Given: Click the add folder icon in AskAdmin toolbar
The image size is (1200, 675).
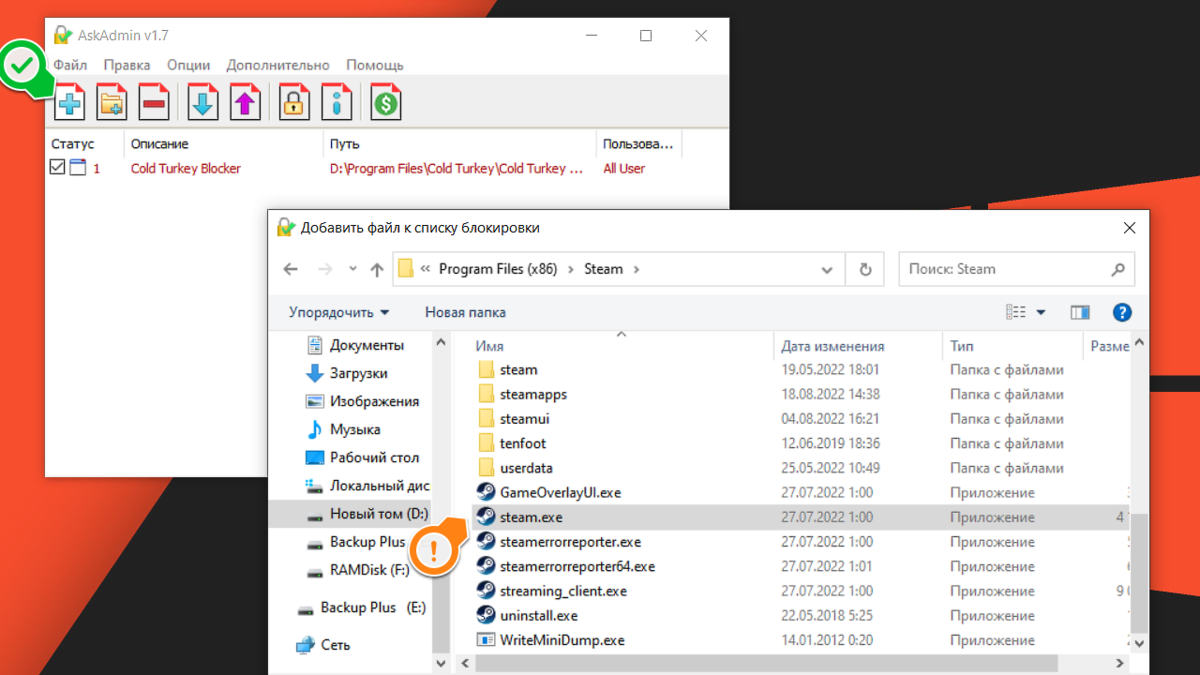Looking at the screenshot, I should click(111, 102).
